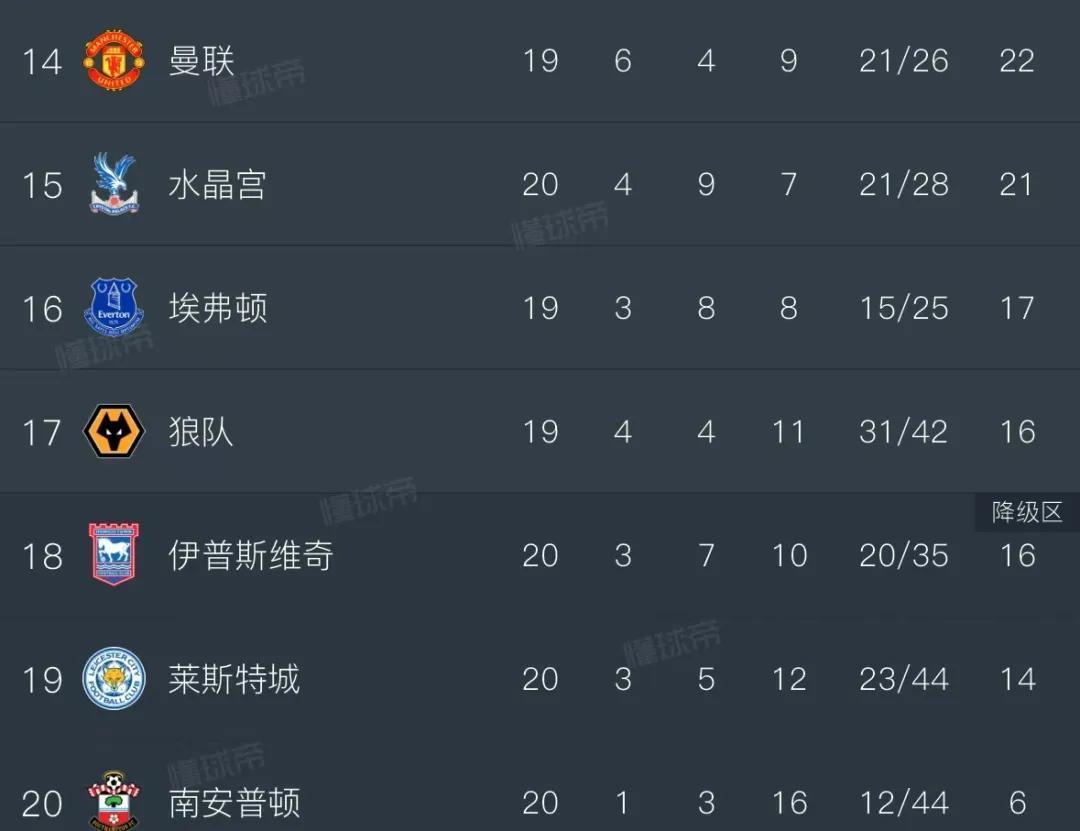
Task: Click Everton's matches played value 19
Action: 540,308
